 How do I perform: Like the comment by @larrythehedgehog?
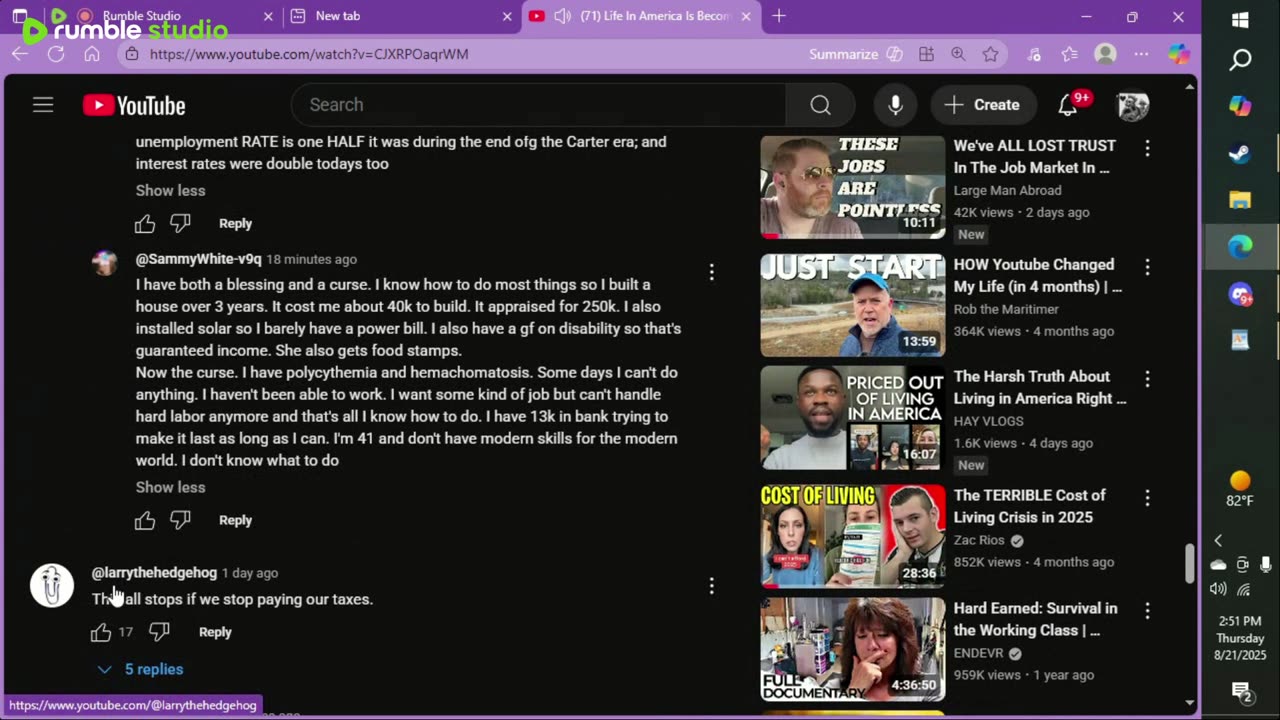101,632
